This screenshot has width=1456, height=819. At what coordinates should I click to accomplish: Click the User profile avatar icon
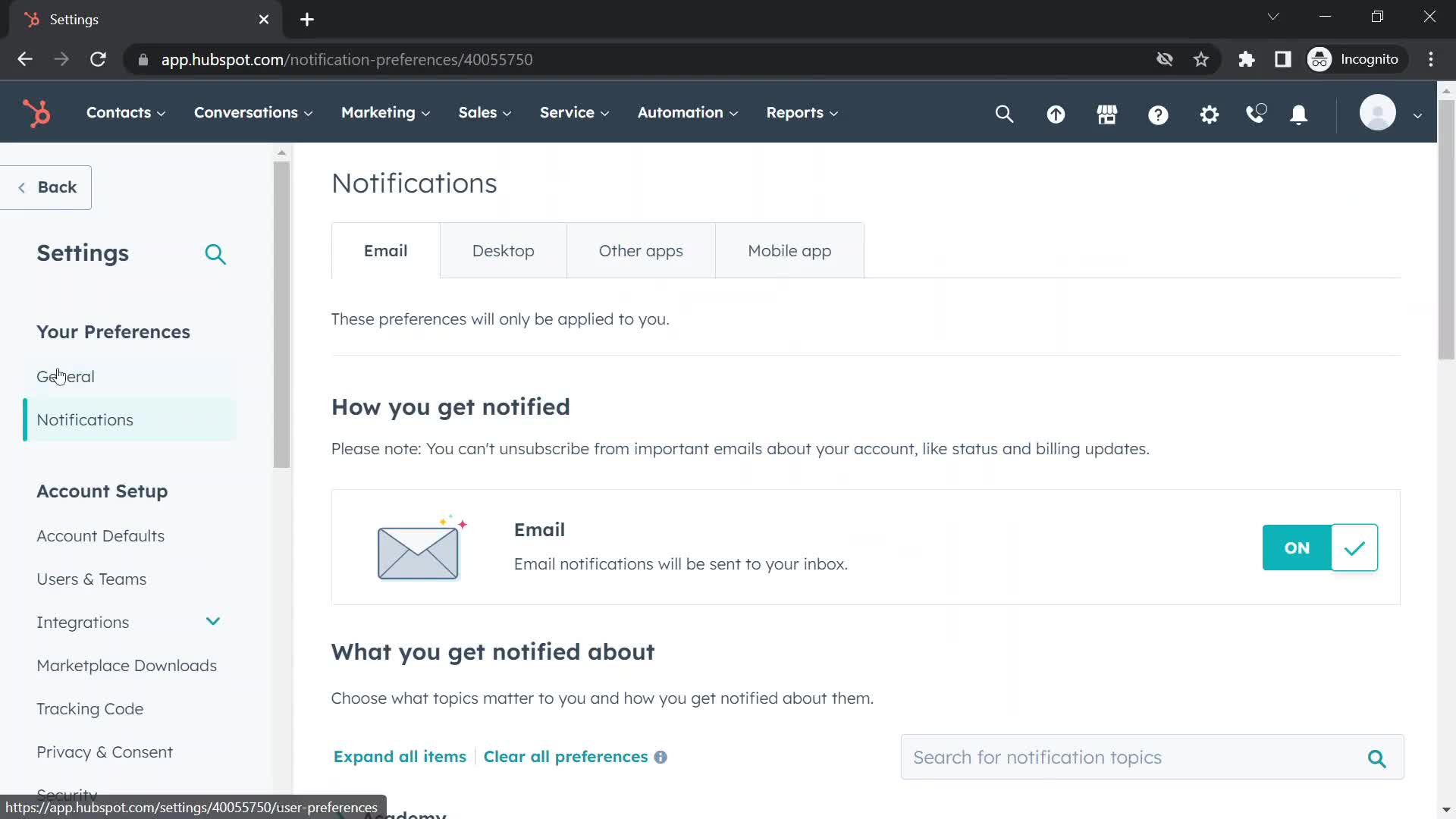pos(1378,113)
